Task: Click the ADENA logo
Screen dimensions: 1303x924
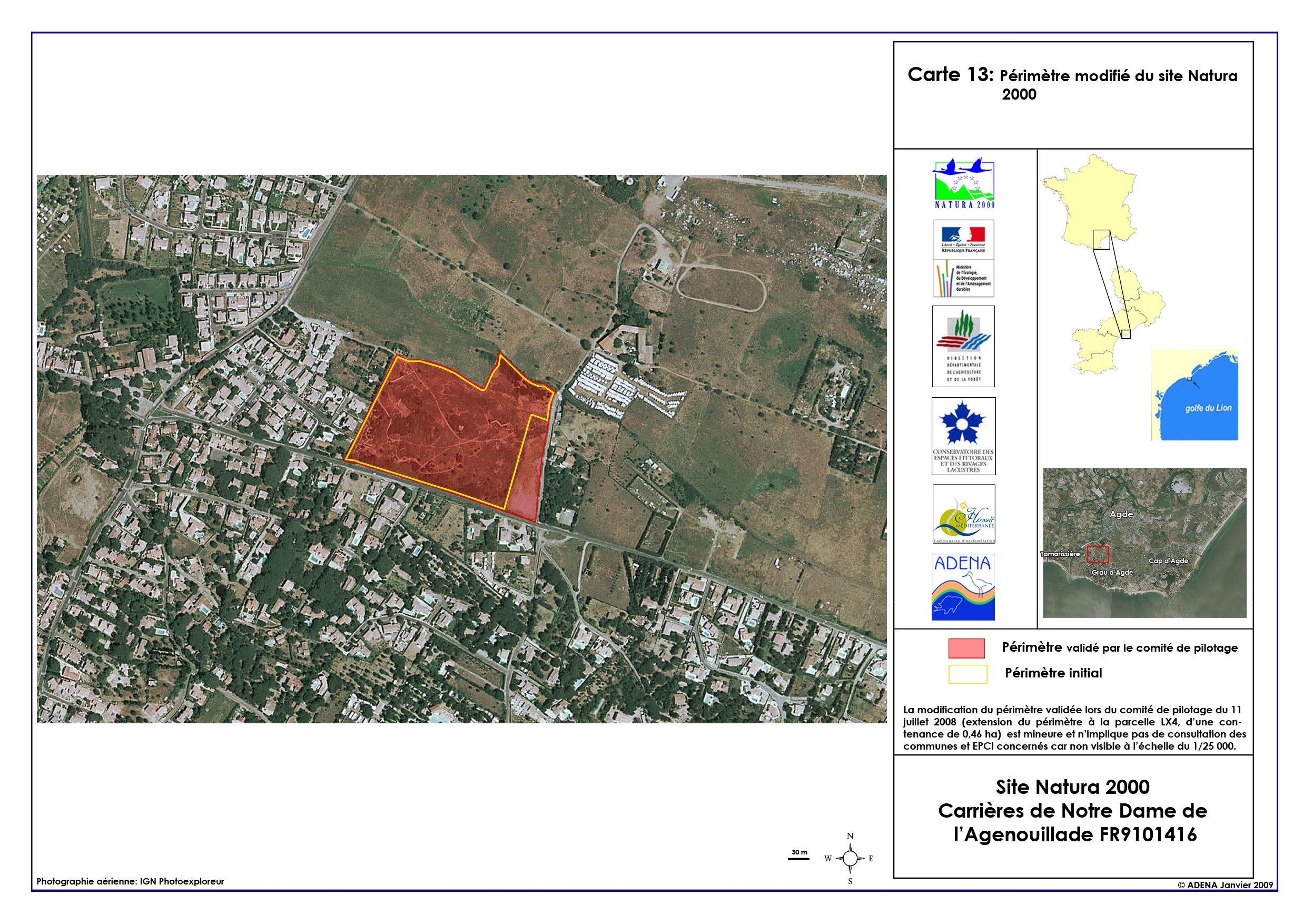Action: click(963, 587)
